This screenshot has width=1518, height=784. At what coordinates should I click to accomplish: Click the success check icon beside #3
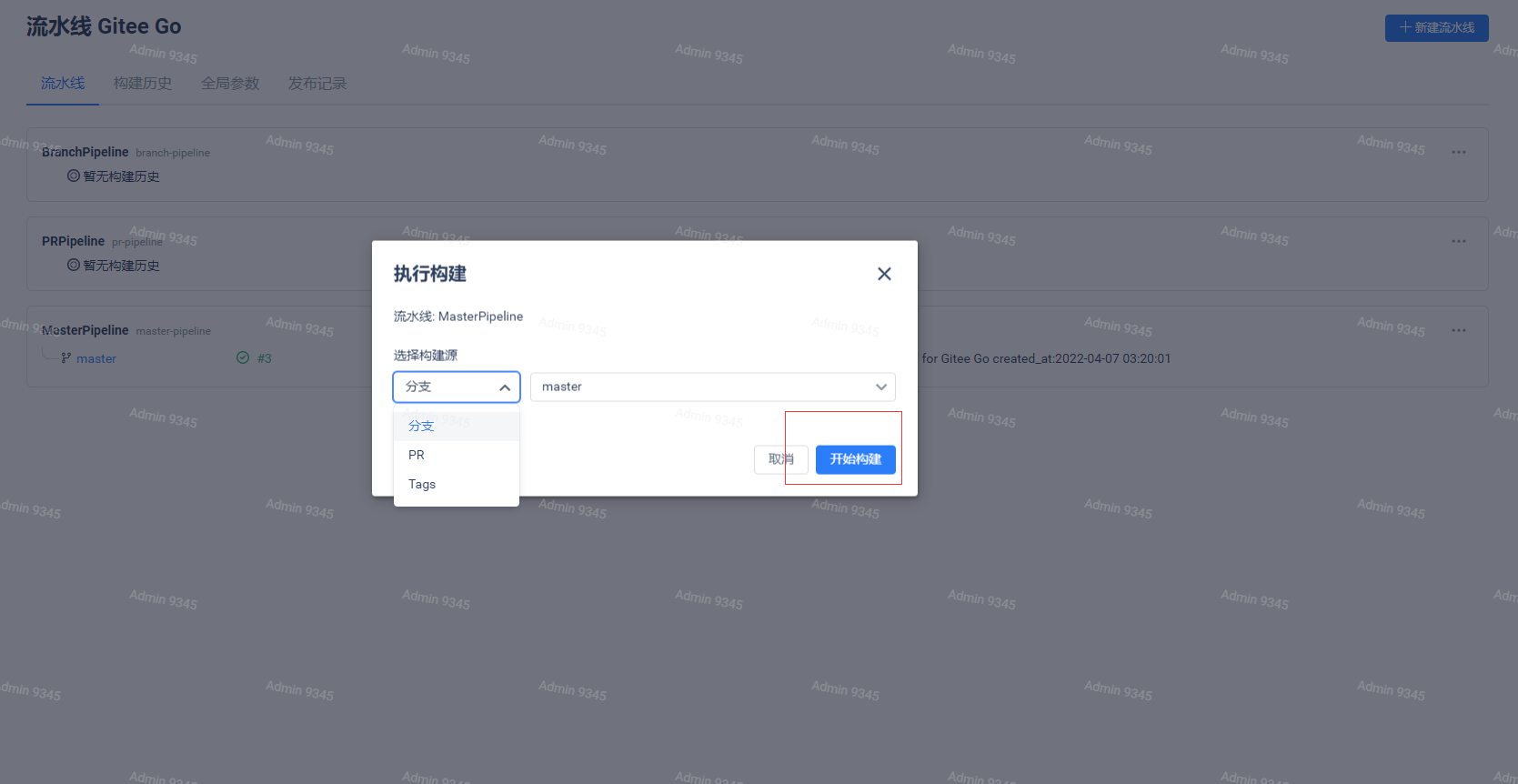[x=243, y=357]
